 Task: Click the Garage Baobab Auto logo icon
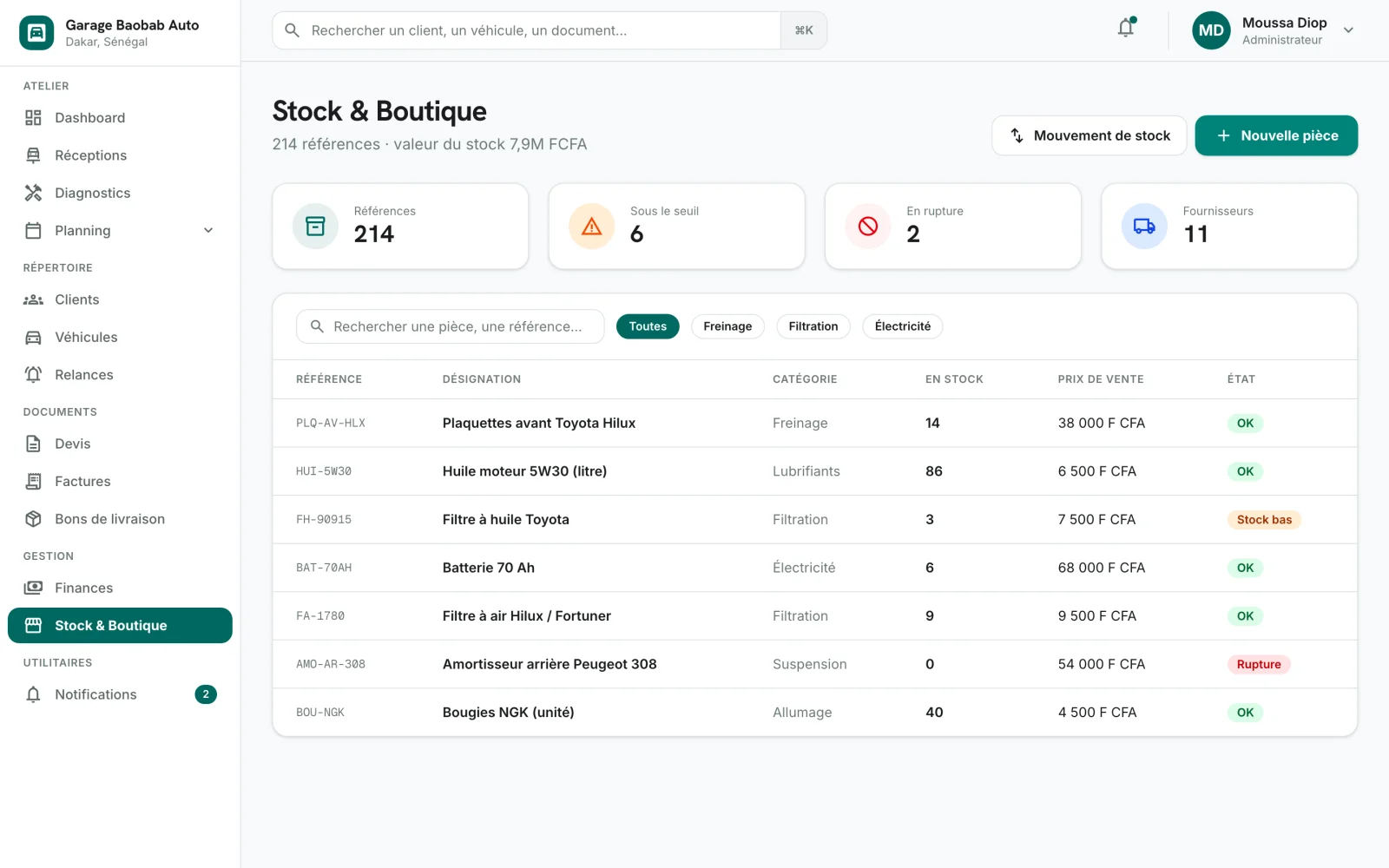tap(36, 33)
